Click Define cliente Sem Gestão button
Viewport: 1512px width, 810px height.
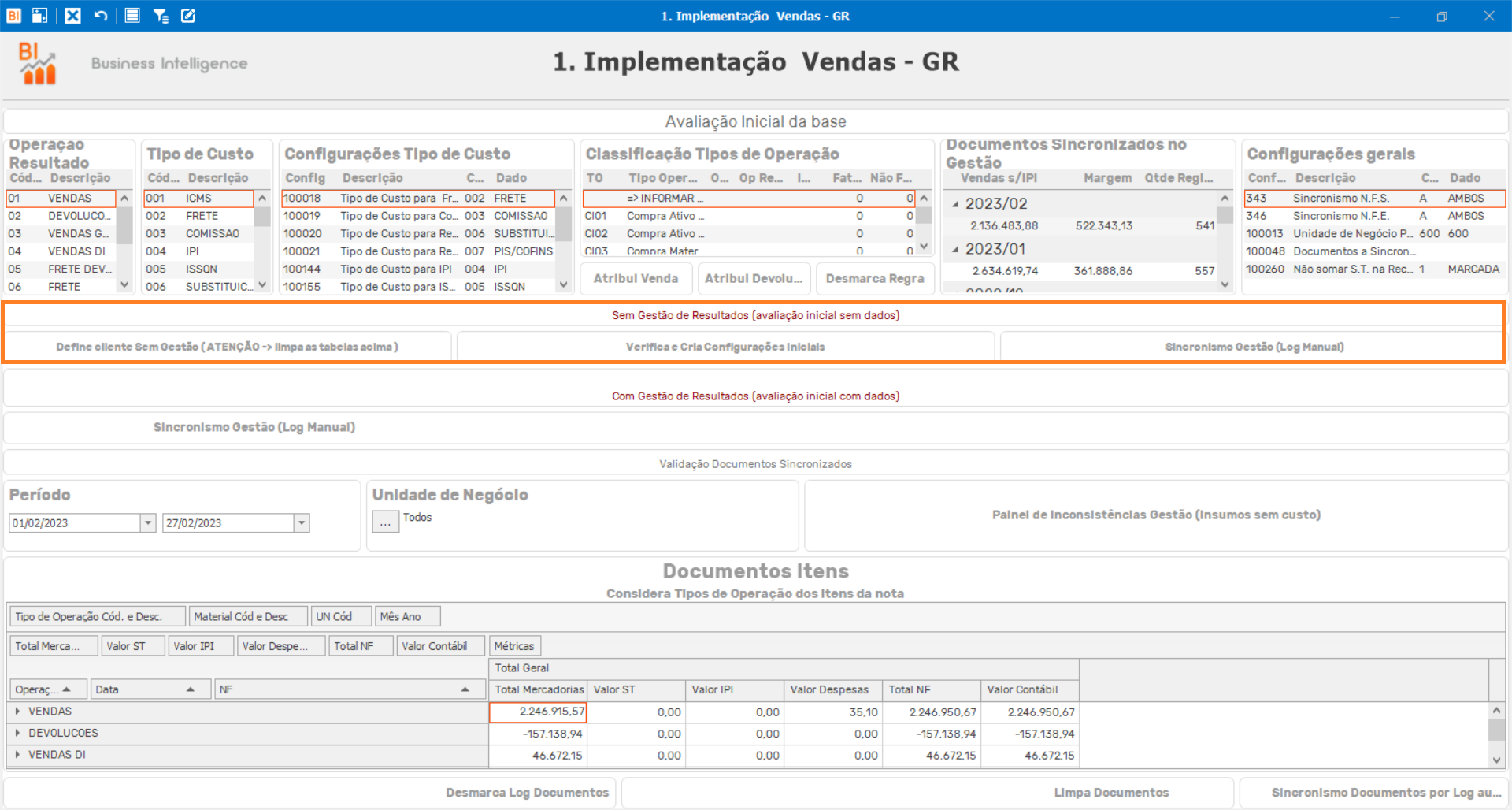[x=228, y=347]
